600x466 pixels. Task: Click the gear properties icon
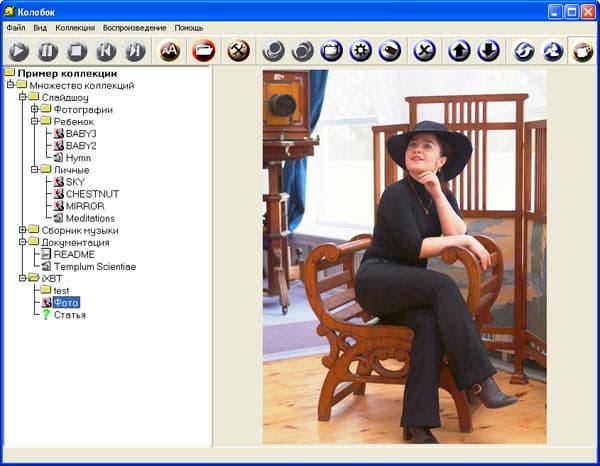360,51
